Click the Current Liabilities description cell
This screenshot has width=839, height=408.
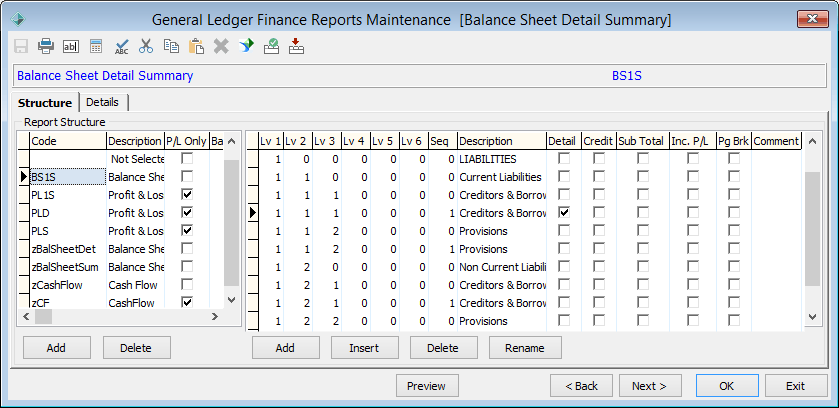(502, 177)
